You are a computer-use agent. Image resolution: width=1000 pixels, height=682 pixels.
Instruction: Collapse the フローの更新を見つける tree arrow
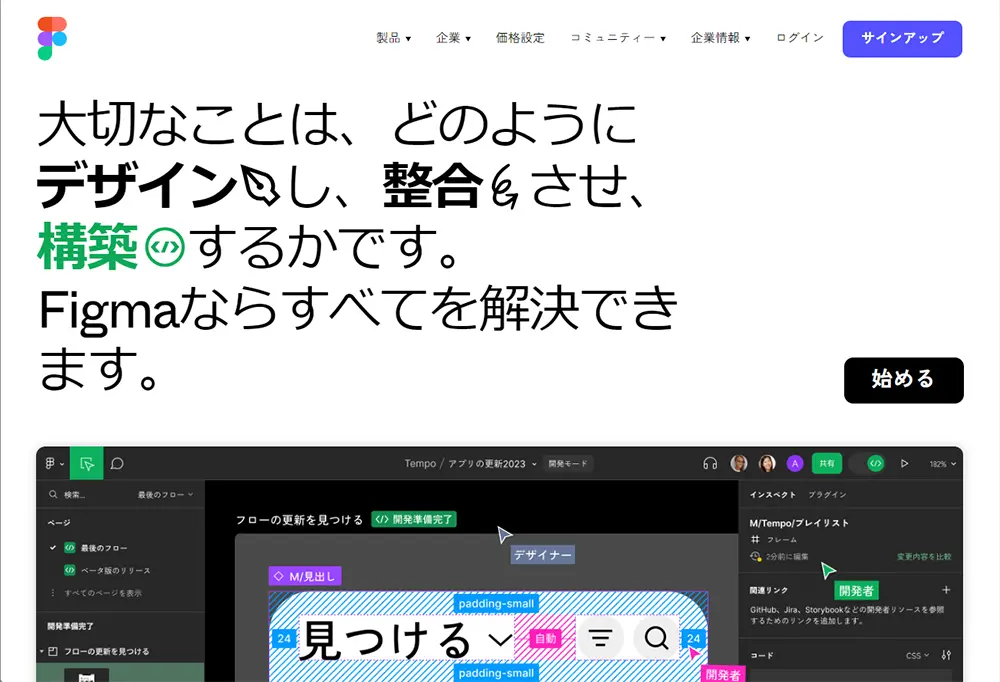[x=42, y=651]
